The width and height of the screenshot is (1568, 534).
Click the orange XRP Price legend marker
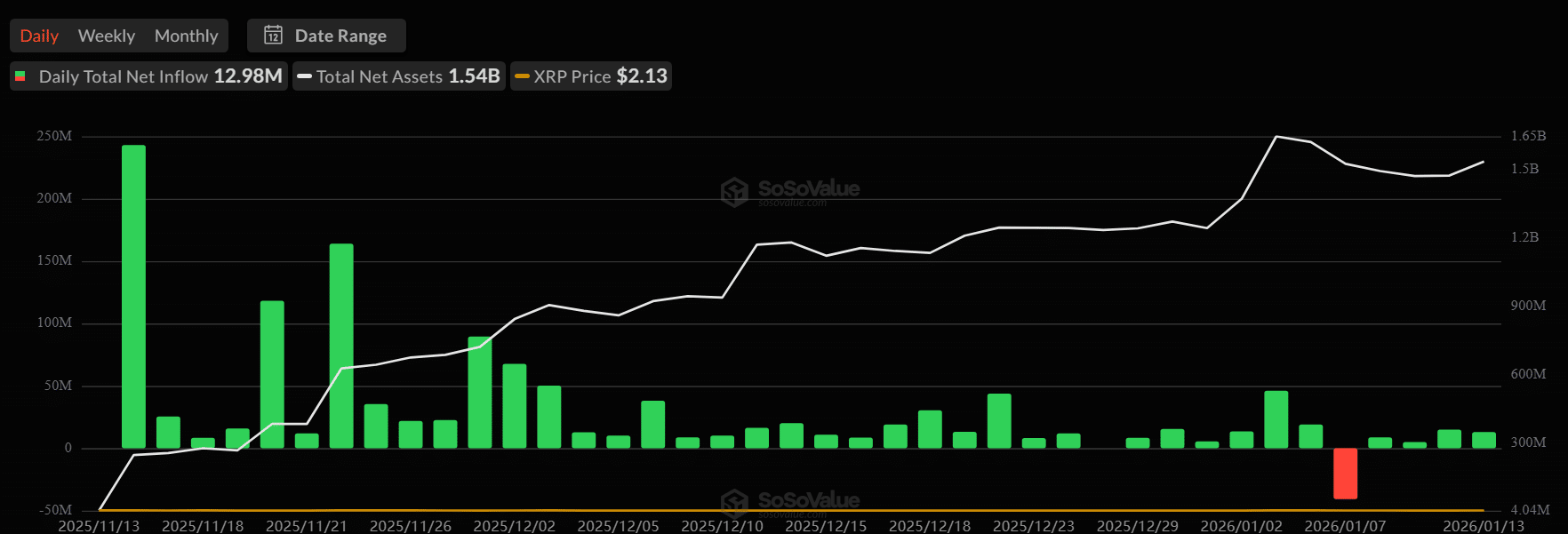pos(522,76)
